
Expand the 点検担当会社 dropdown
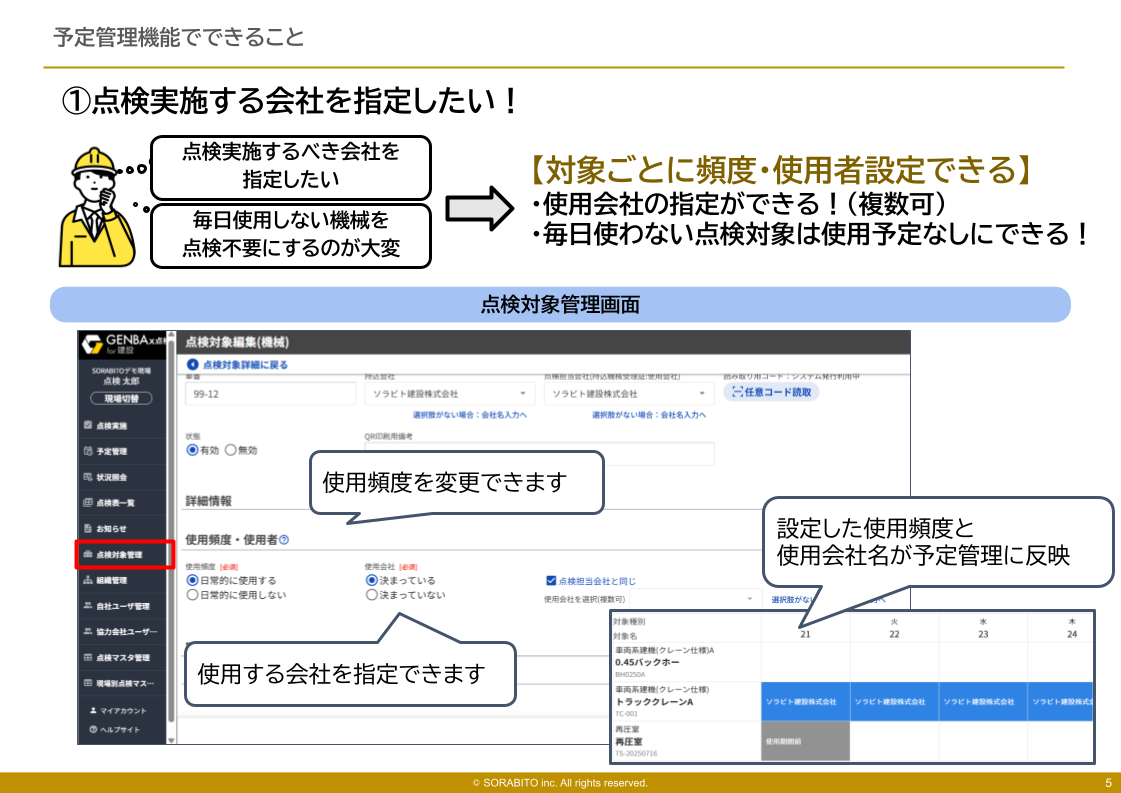pos(630,393)
